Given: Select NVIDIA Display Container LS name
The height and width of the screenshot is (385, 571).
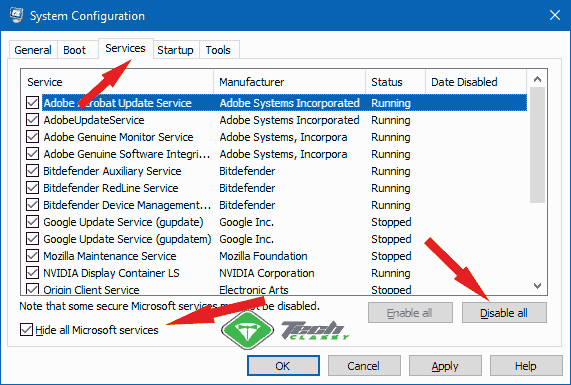Looking at the screenshot, I should [x=111, y=273].
